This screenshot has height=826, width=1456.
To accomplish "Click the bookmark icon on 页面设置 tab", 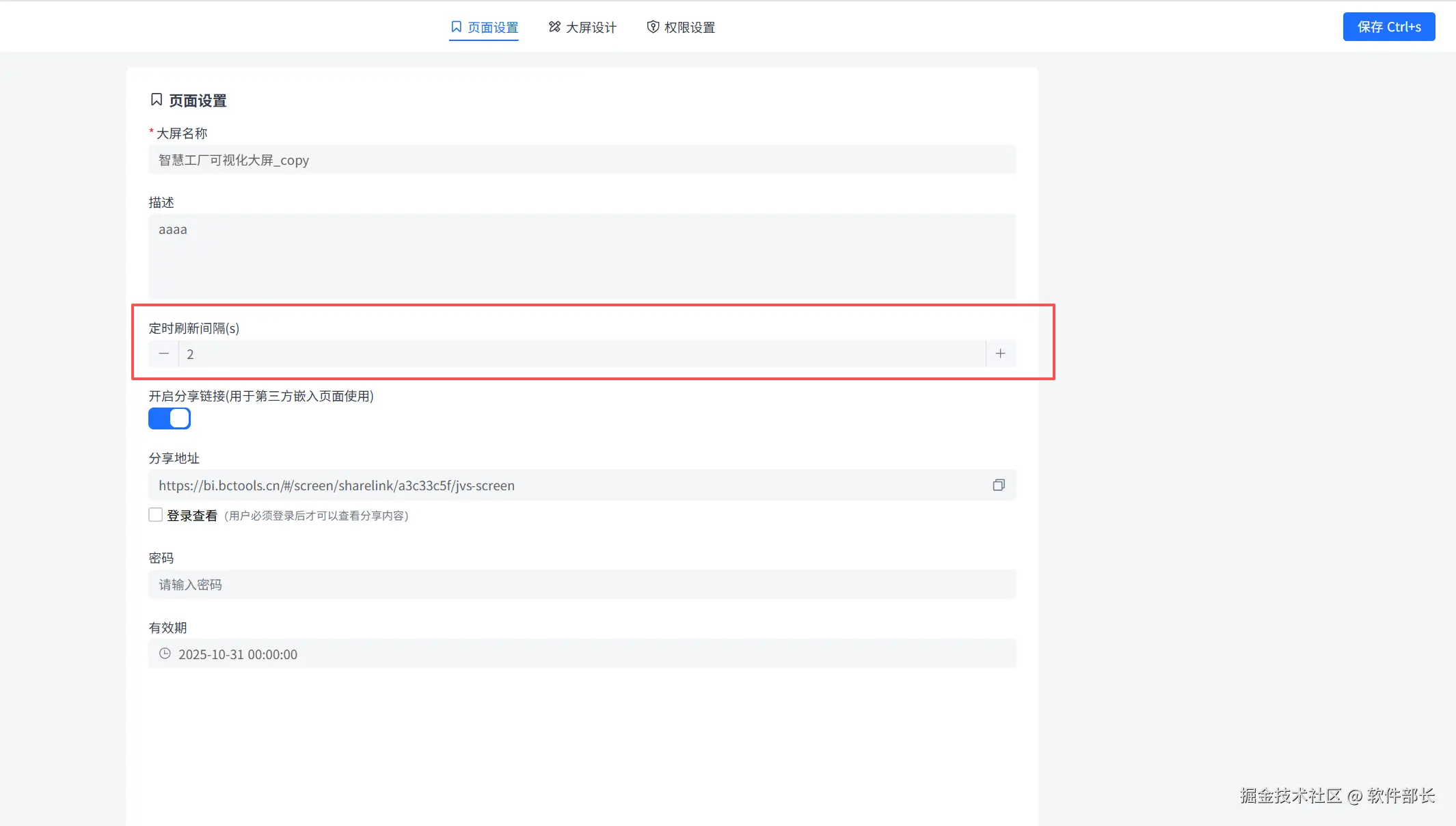I will tap(456, 27).
